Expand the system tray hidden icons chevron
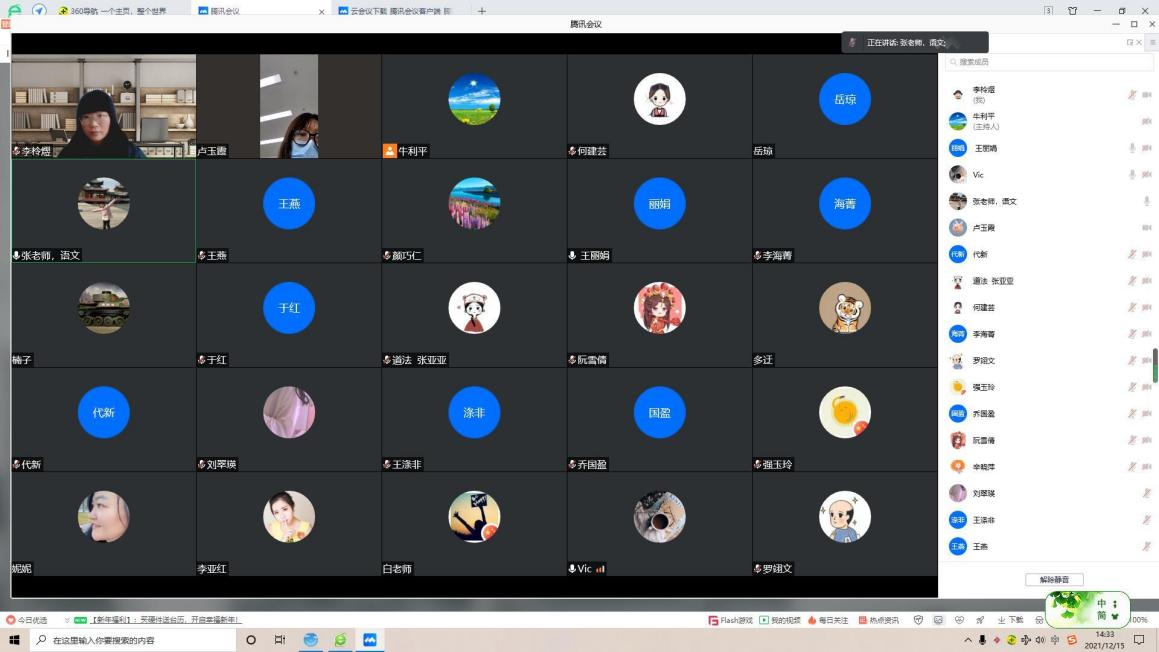Image resolution: width=1159 pixels, height=652 pixels. [x=967, y=640]
